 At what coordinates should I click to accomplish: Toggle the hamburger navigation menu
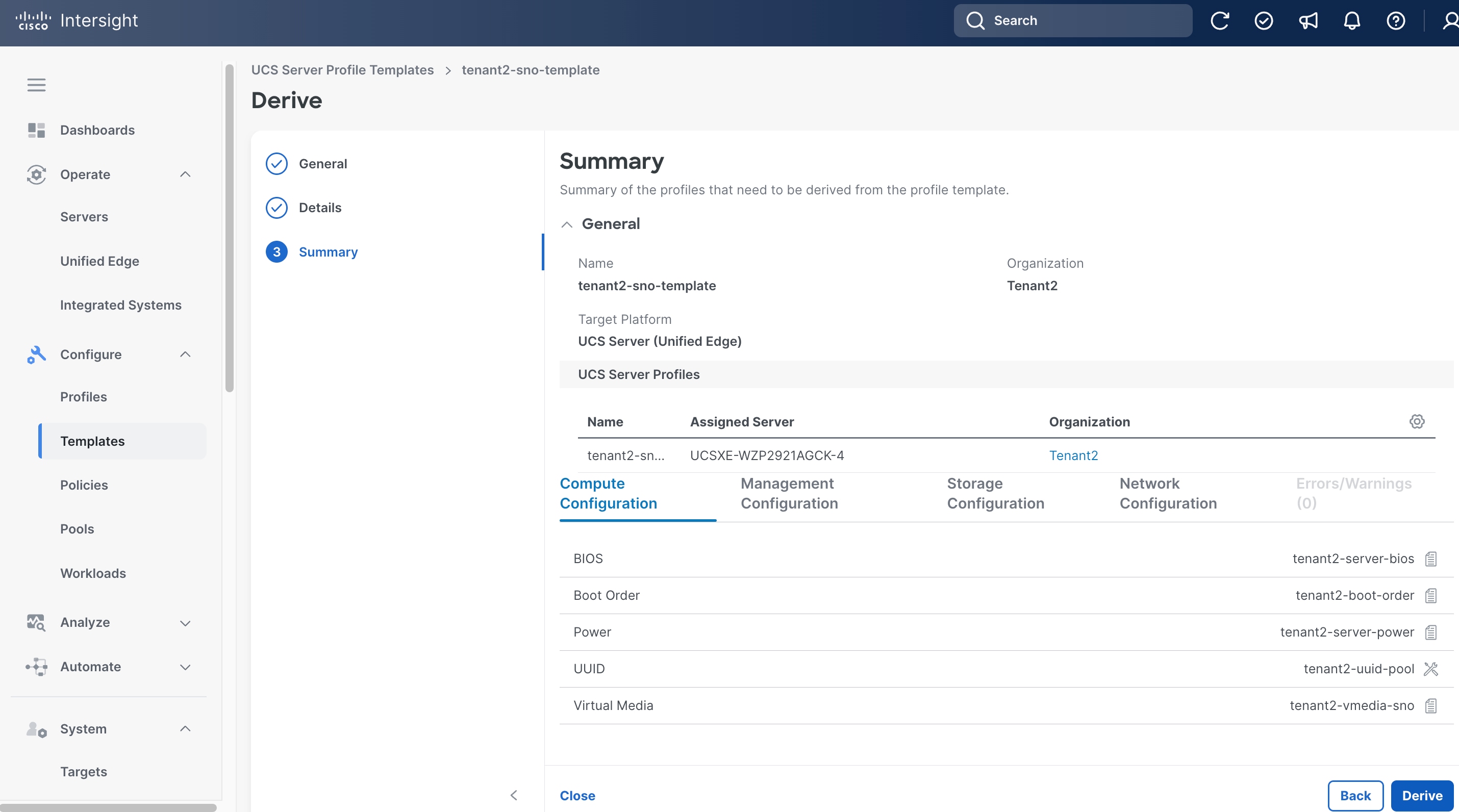point(36,85)
